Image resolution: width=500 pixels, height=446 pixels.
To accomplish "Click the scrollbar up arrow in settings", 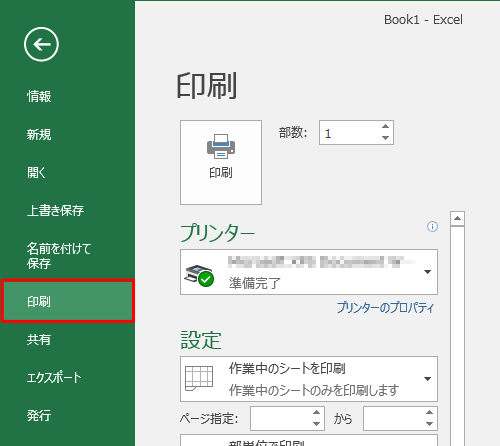I will 457,219.
